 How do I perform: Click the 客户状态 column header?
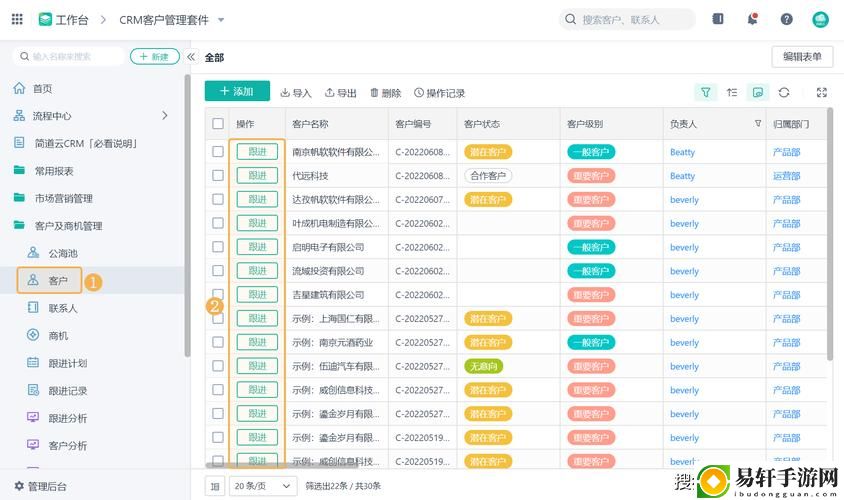(x=482, y=124)
